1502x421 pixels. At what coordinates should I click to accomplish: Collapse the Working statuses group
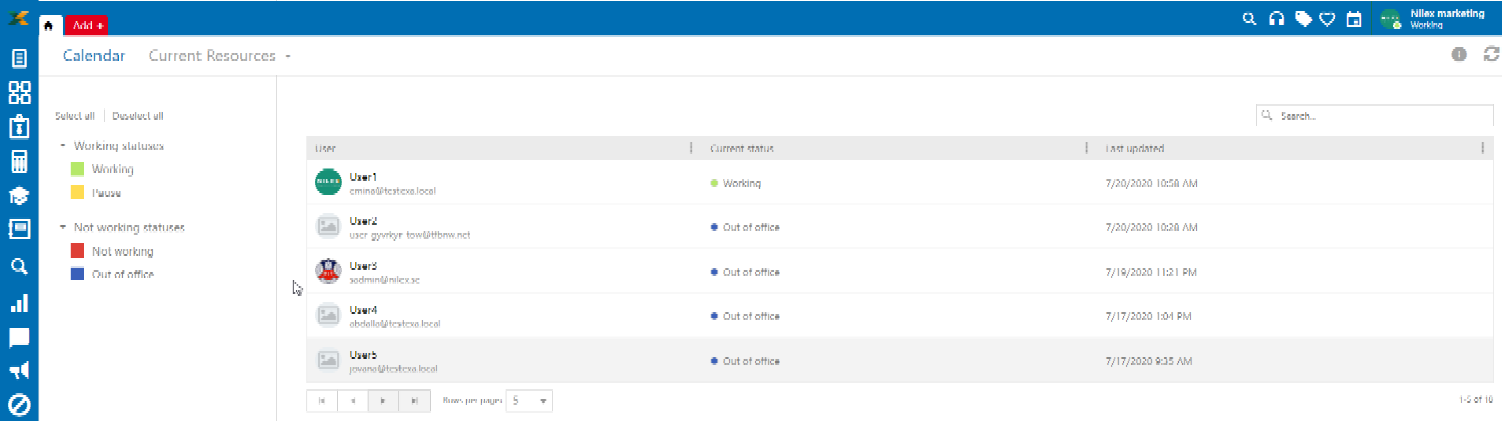[x=63, y=146]
